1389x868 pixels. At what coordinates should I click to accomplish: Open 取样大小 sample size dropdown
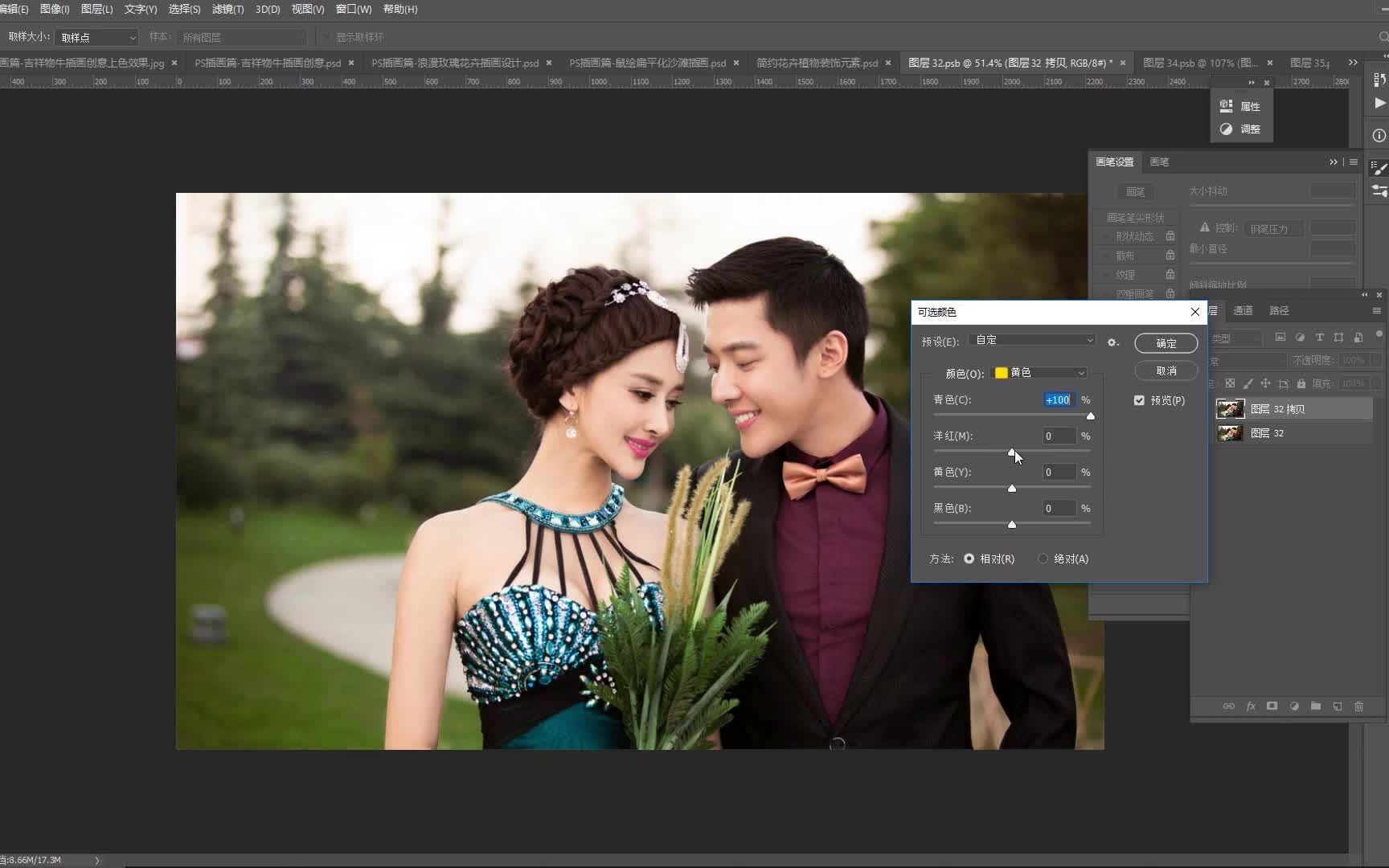coord(97,37)
